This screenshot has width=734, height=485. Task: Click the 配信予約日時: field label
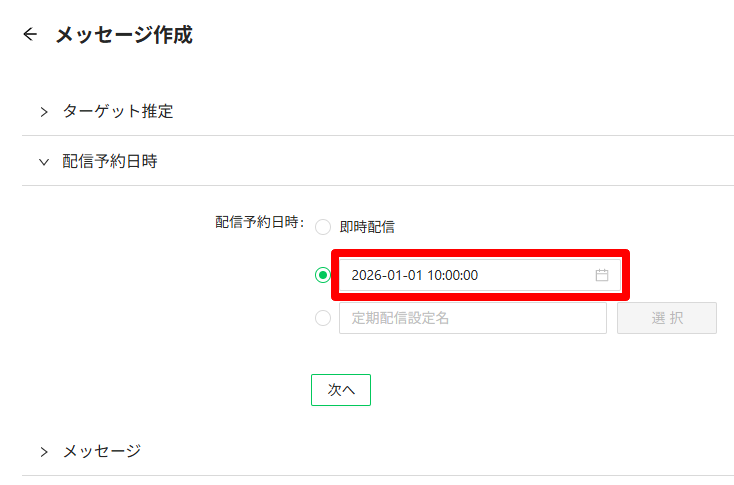(x=259, y=222)
